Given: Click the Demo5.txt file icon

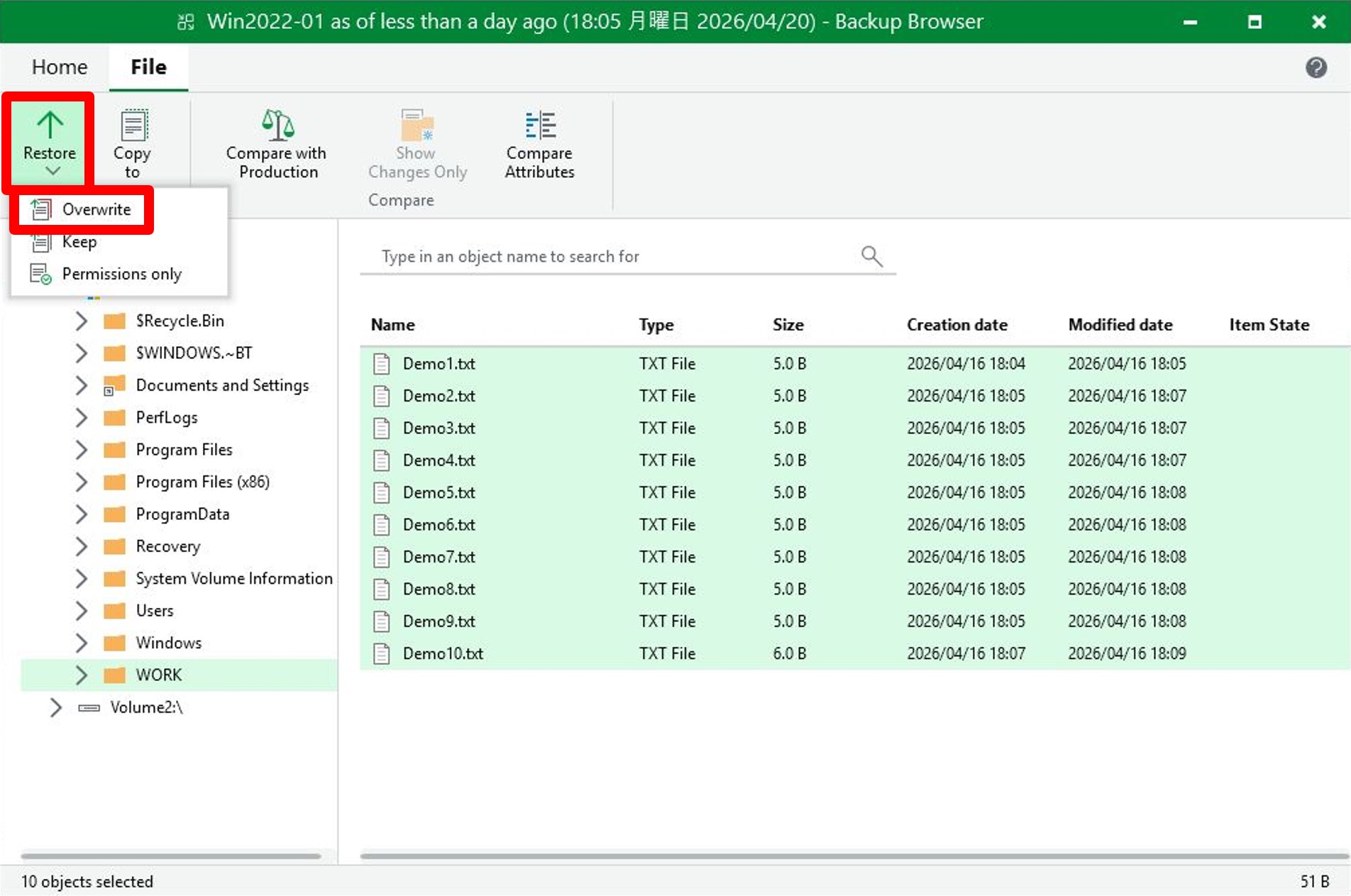Looking at the screenshot, I should (x=382, y=492).
